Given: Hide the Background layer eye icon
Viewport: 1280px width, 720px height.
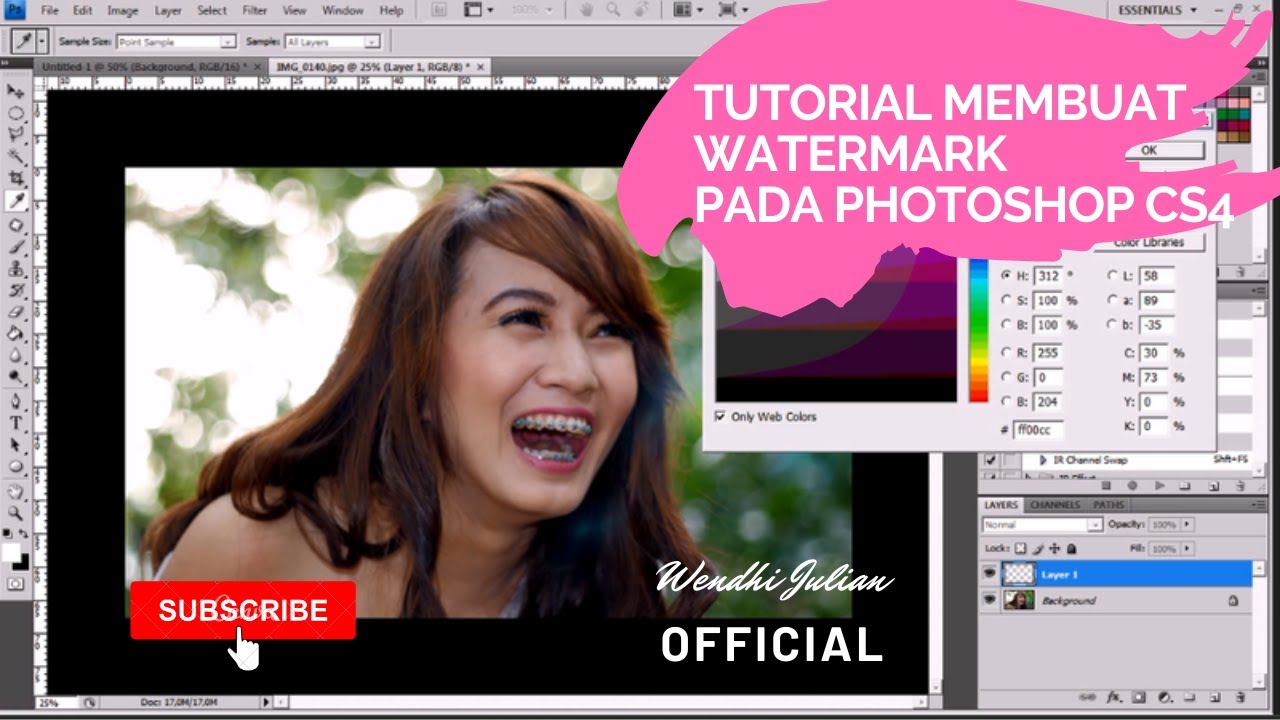Looking at the screenshot, I should tap(991, 600).
